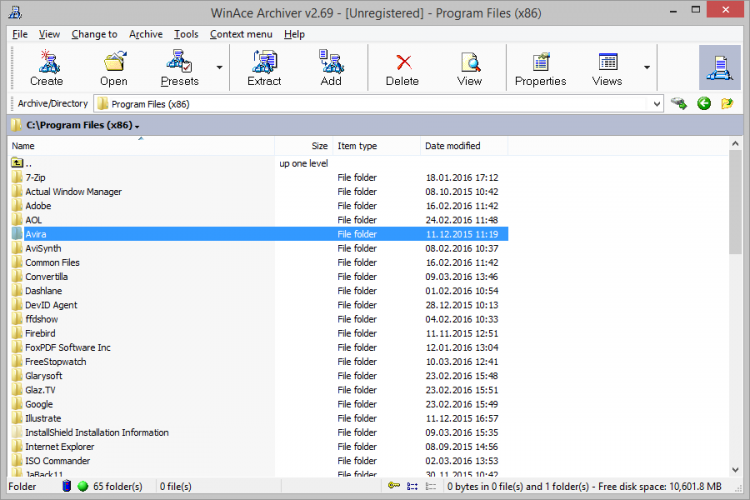Open the View menu

tap(49, 34)
